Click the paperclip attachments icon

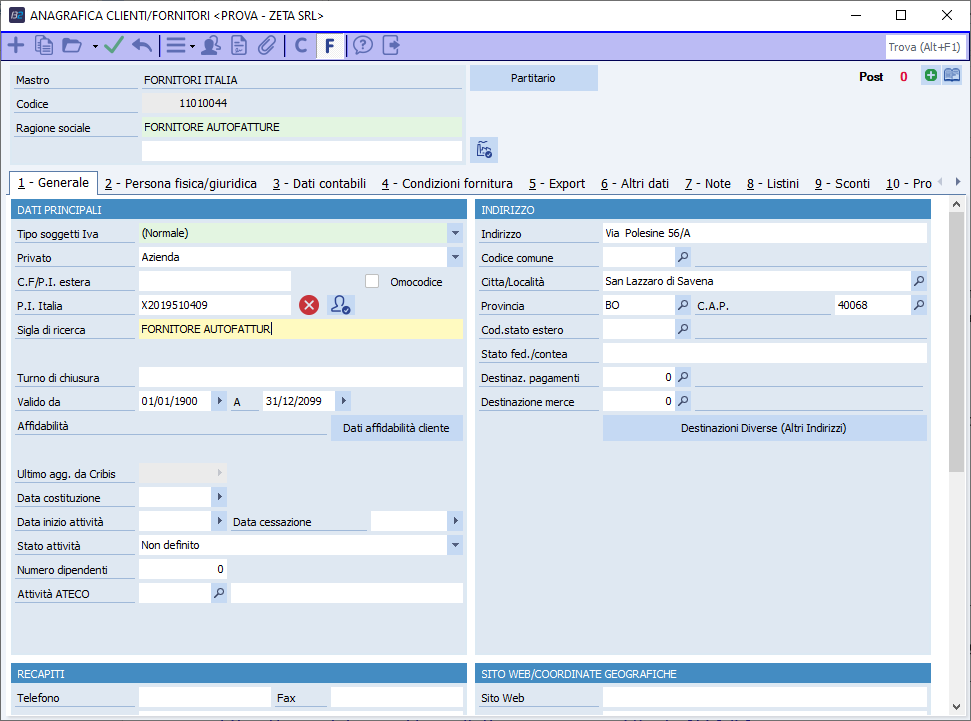click(x=267, y=45)
